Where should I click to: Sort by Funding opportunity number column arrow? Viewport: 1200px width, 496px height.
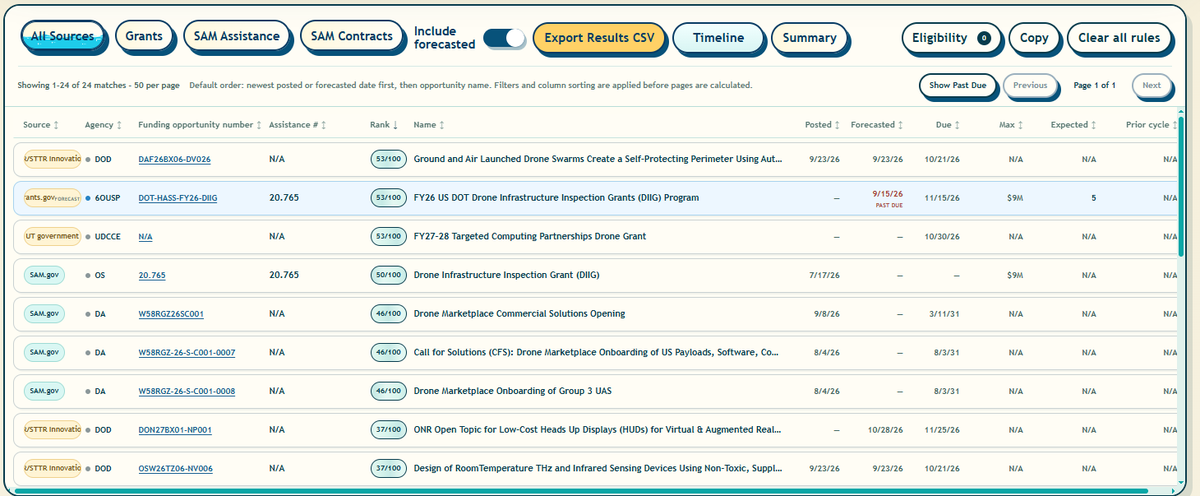point(259,125)
